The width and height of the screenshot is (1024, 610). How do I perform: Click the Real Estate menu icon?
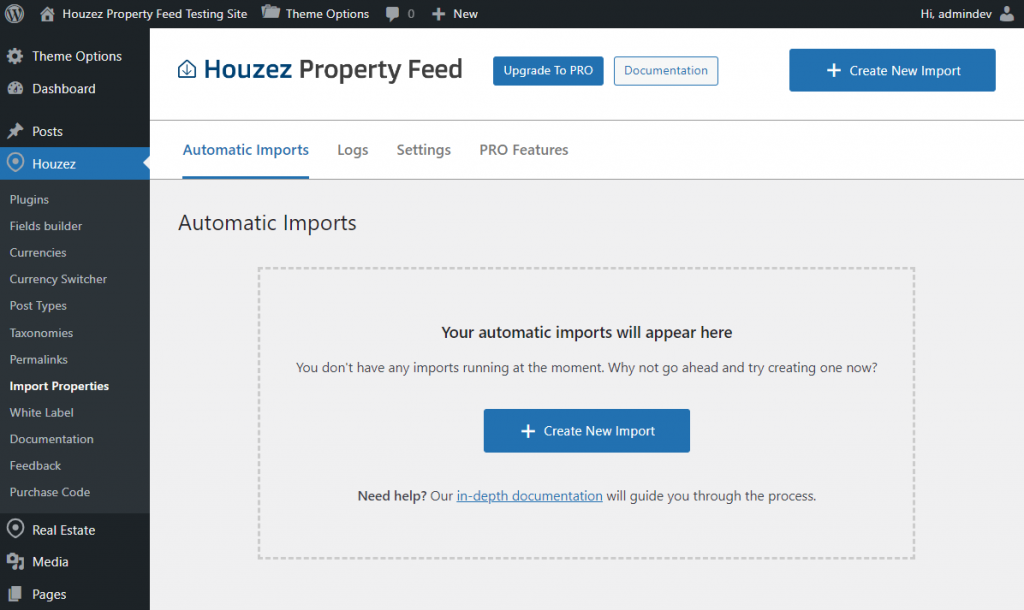point(15,529)
